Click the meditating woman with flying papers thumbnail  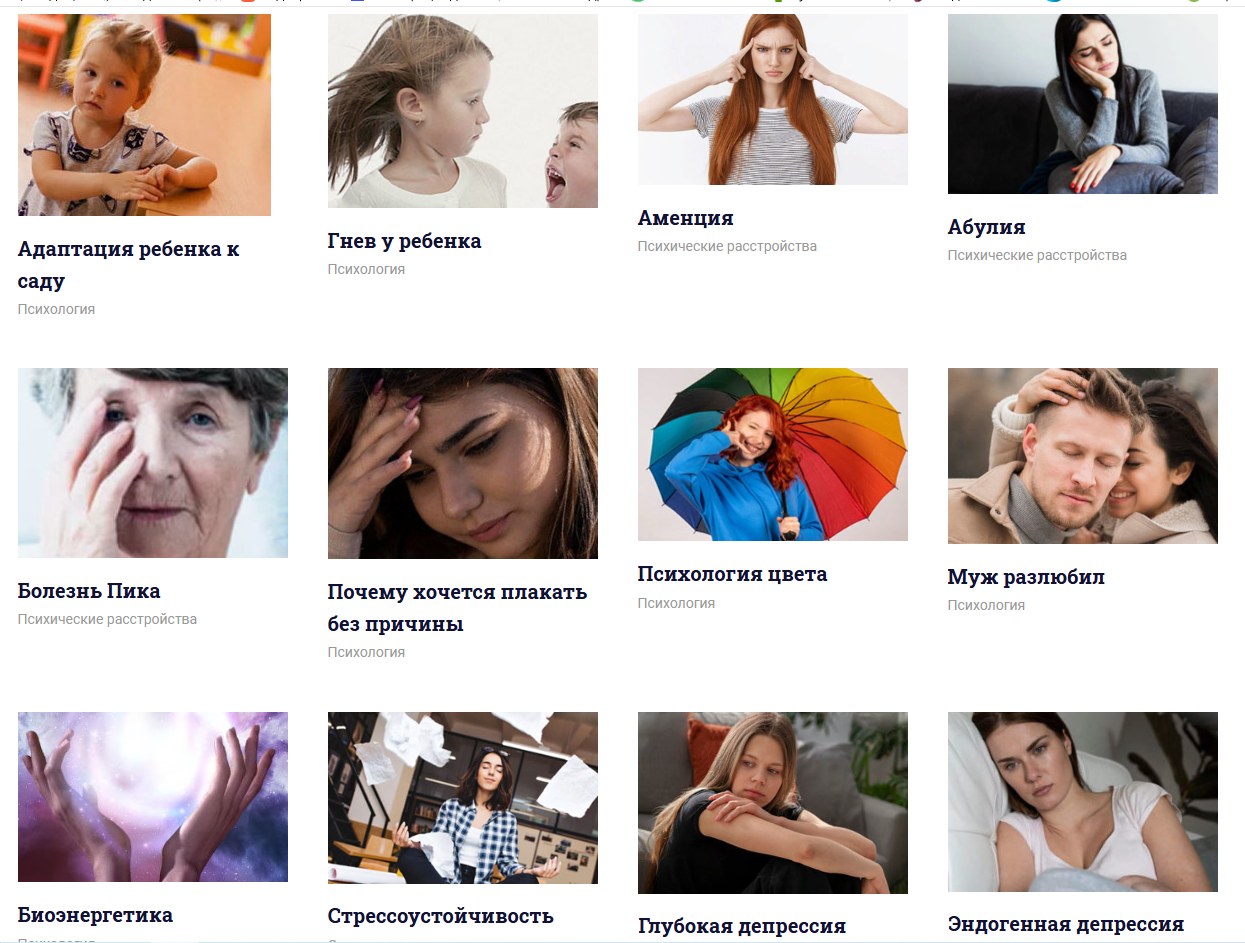(463, 798)
